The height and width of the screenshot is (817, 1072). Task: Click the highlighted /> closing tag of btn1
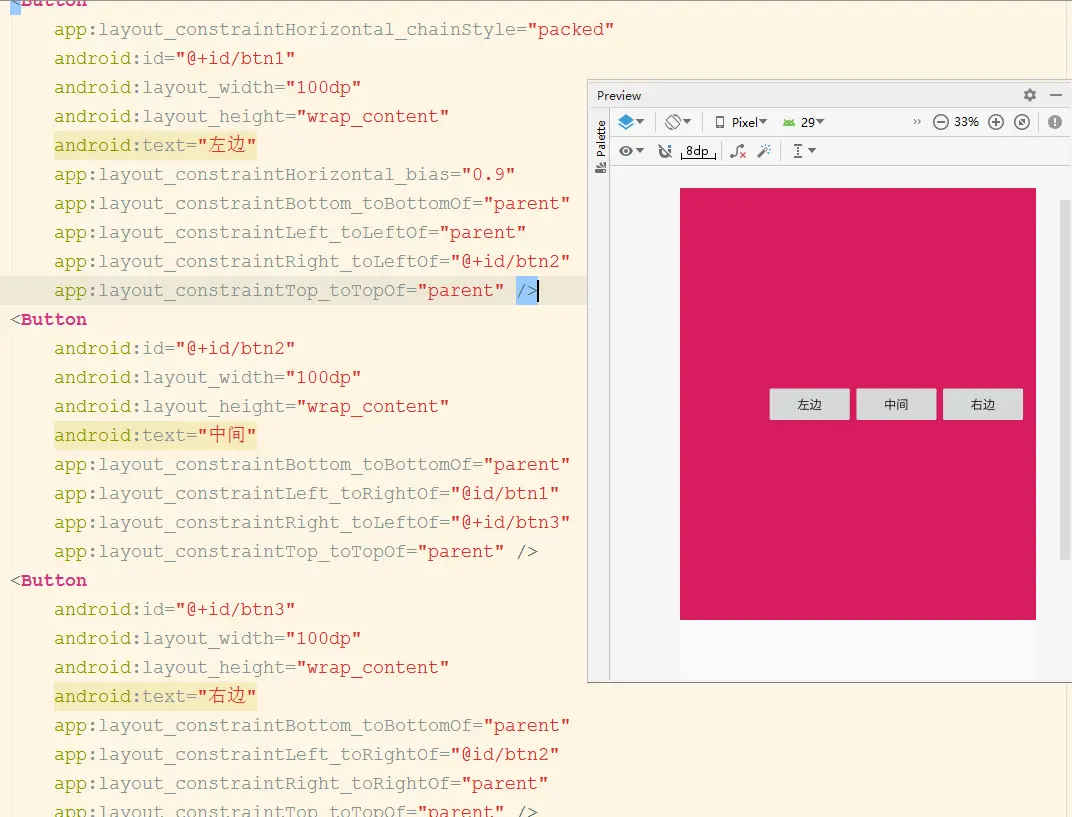[526, 291]
